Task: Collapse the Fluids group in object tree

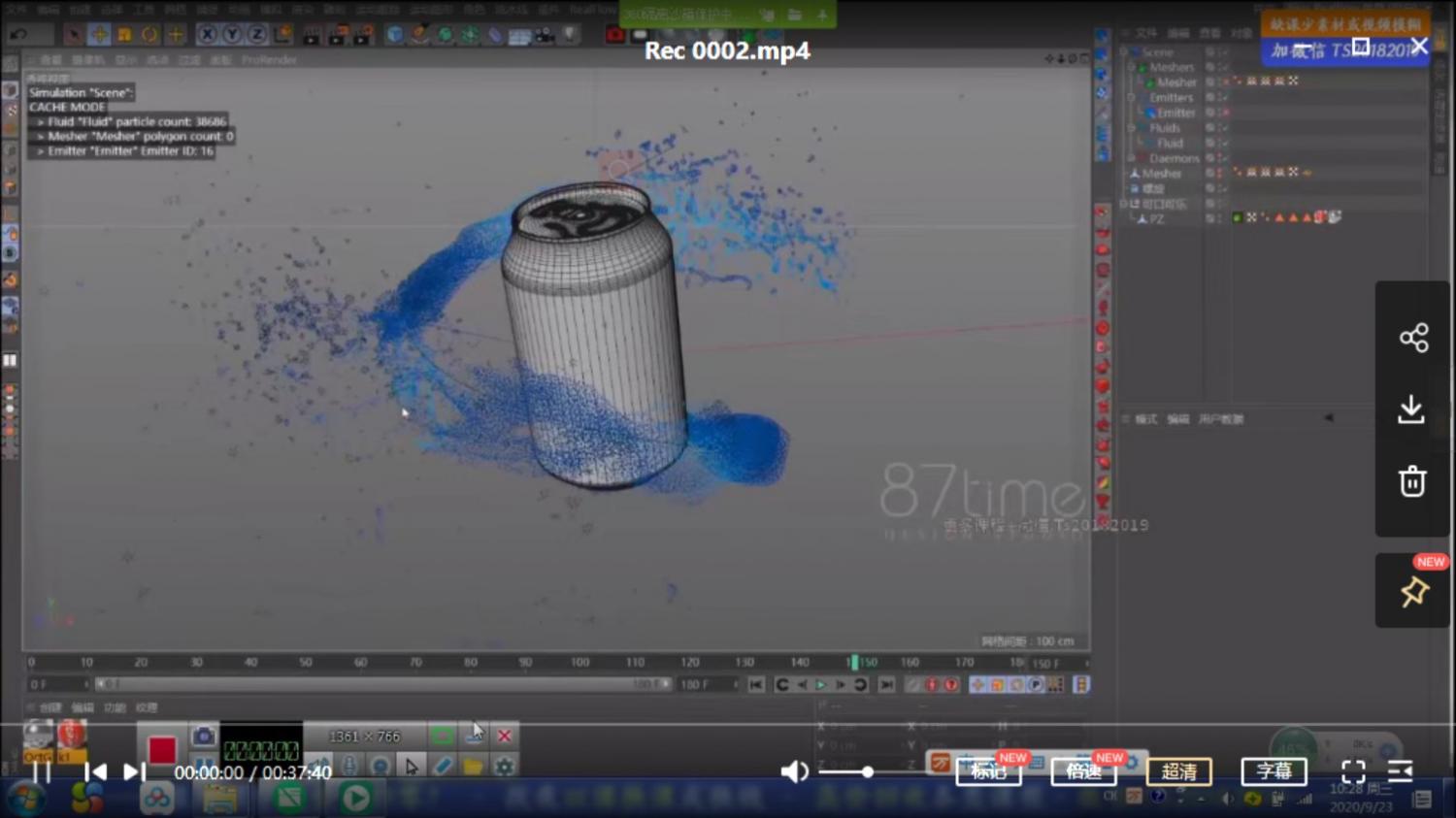Action: [1131, 128]
